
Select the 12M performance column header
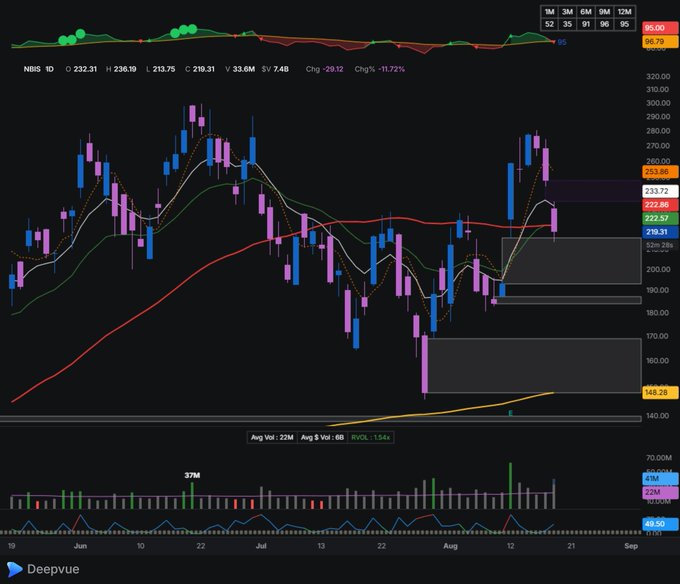[624, 12]
